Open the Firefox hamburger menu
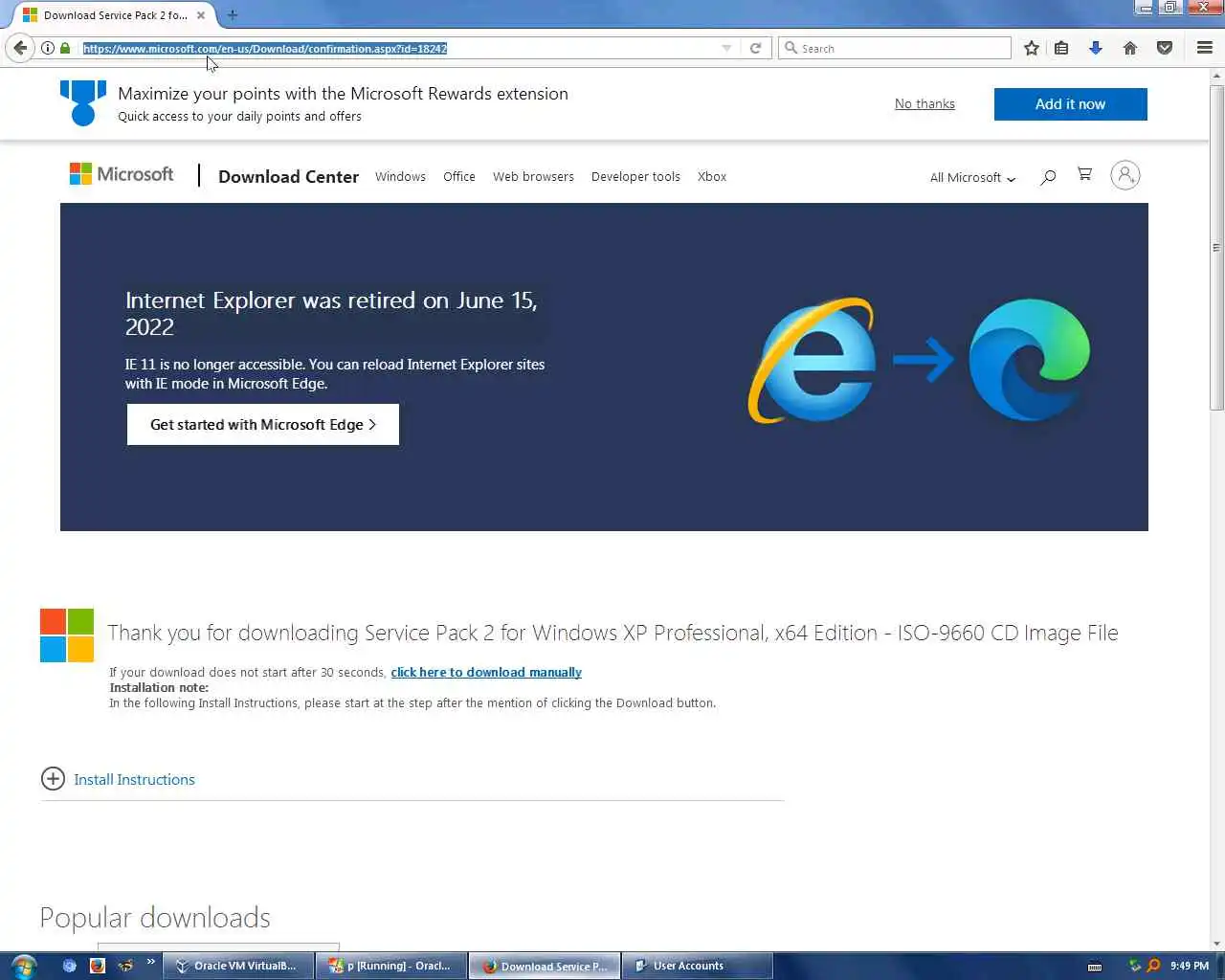Screen dimensions: 1225x980 point(1205,48)
